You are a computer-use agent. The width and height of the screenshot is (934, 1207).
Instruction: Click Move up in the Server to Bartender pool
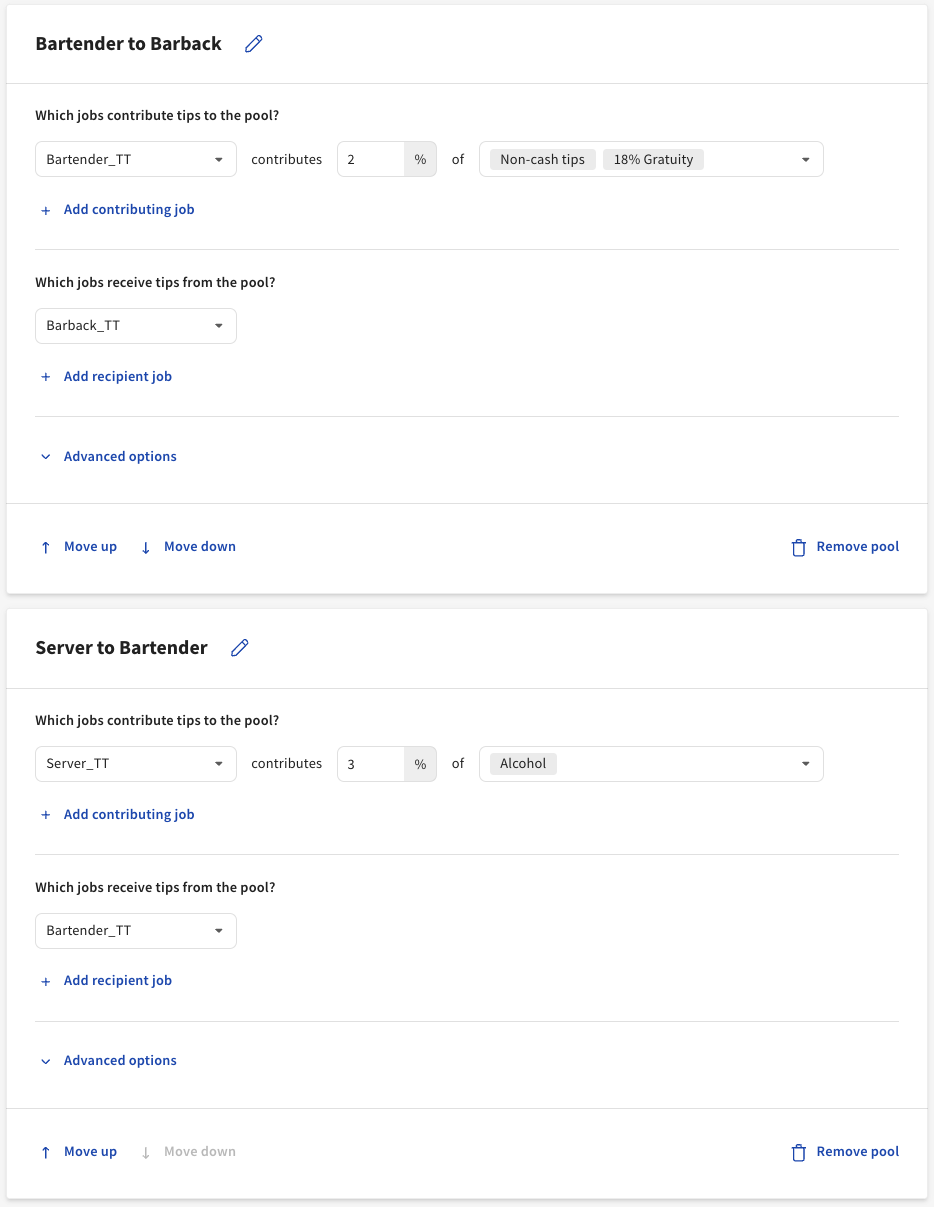90,1151
